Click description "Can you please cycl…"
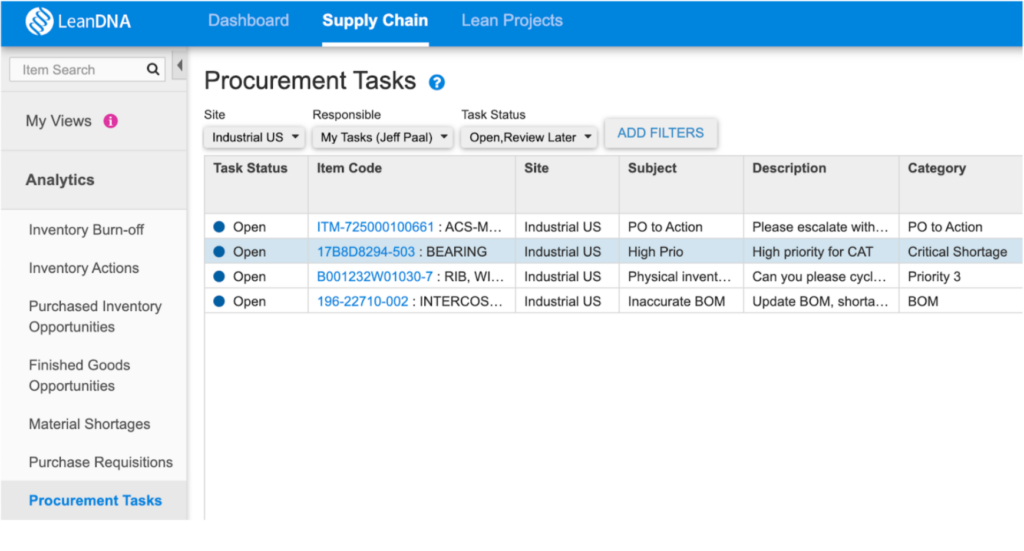 [819, 276]
